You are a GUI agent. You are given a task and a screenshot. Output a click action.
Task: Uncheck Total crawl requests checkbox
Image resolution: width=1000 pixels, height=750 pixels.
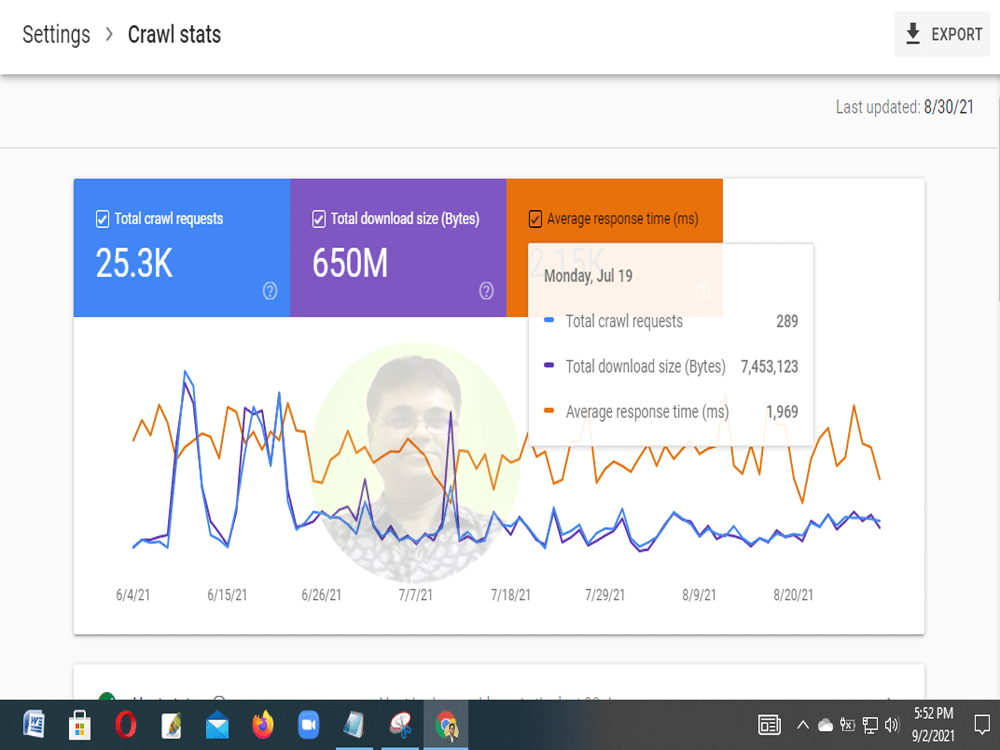[102, 219]
